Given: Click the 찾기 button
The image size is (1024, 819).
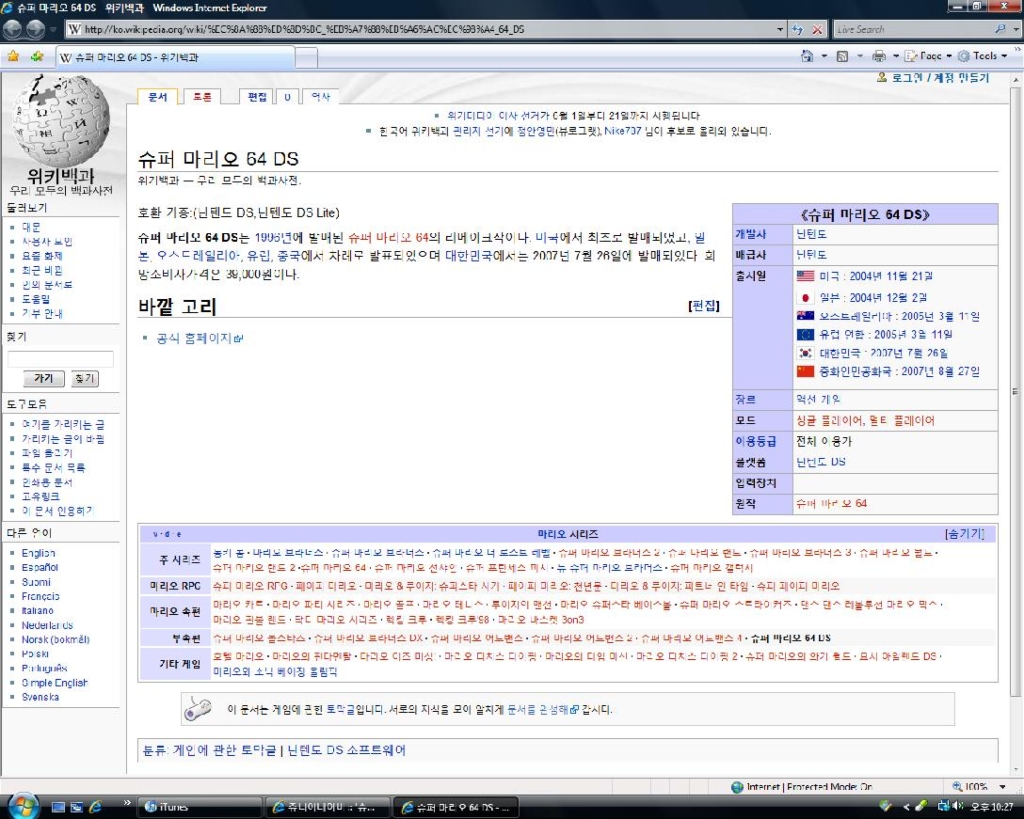Looking at the screenshot, I should tap(84, 378).
